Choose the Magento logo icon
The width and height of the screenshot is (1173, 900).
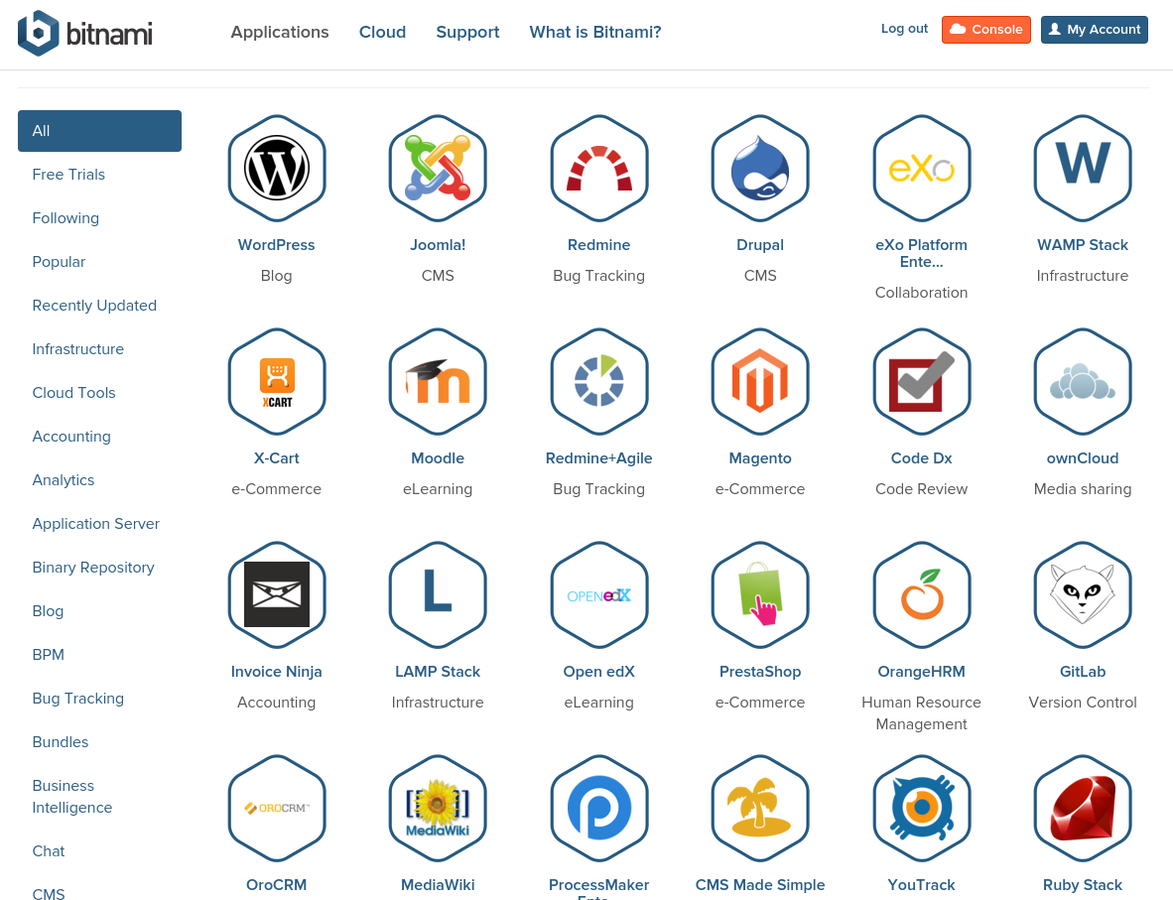760,382
